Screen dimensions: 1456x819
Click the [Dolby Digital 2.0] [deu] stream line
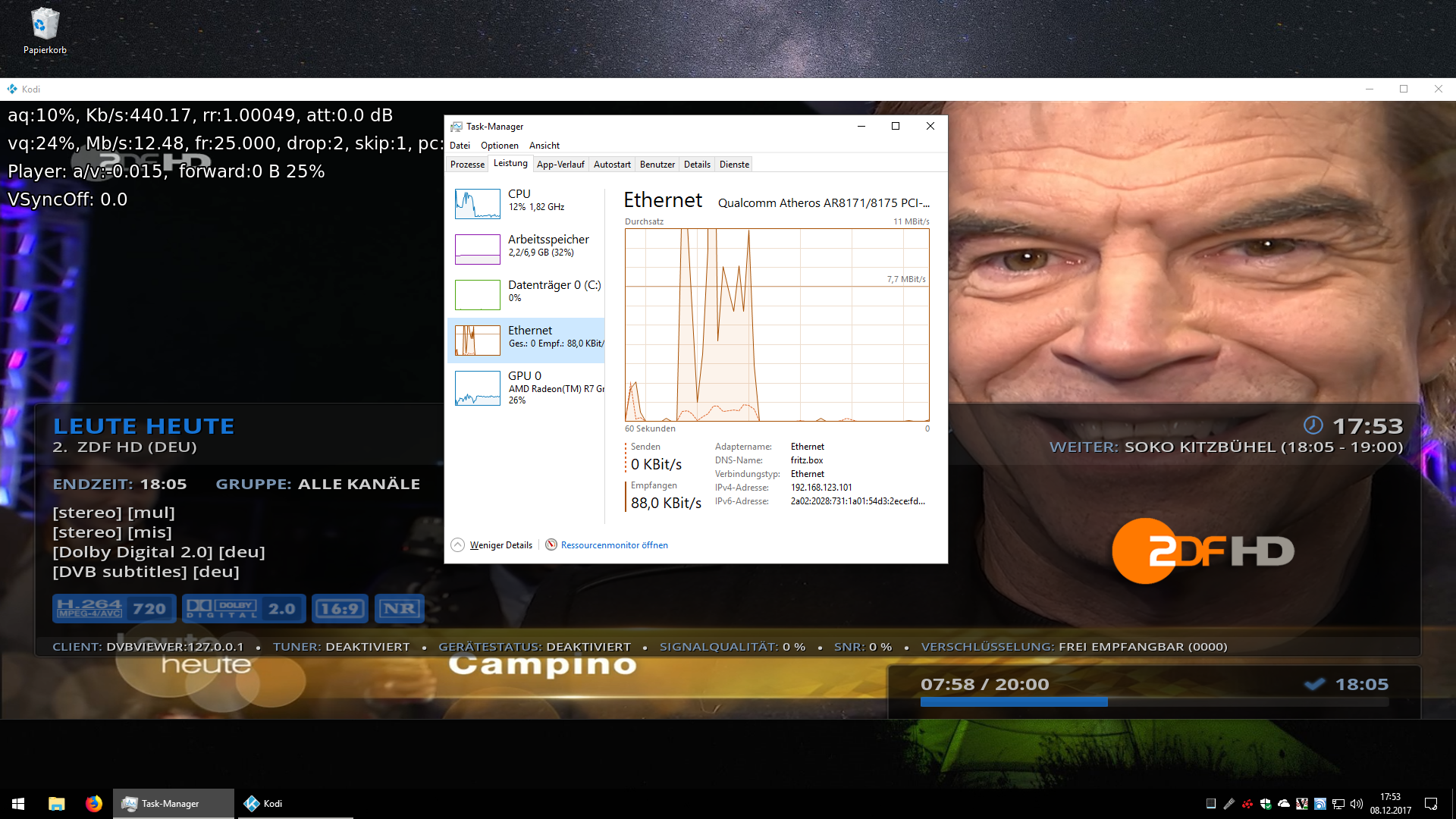(159, 552)
